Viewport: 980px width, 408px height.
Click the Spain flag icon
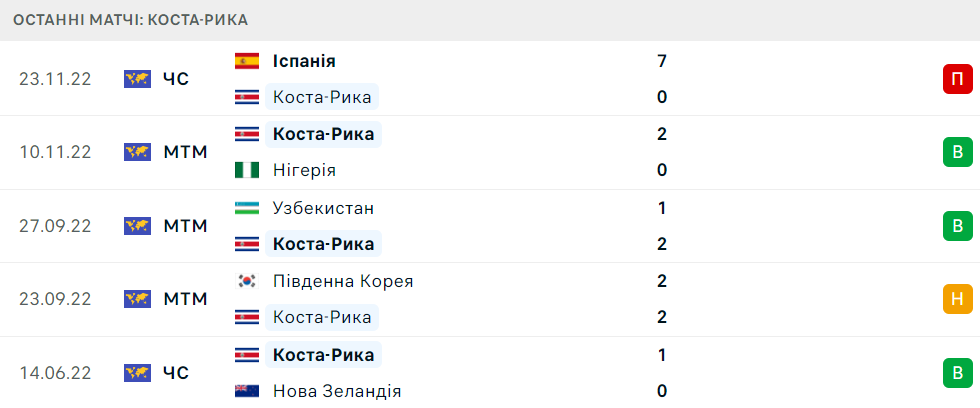point(247,61)
